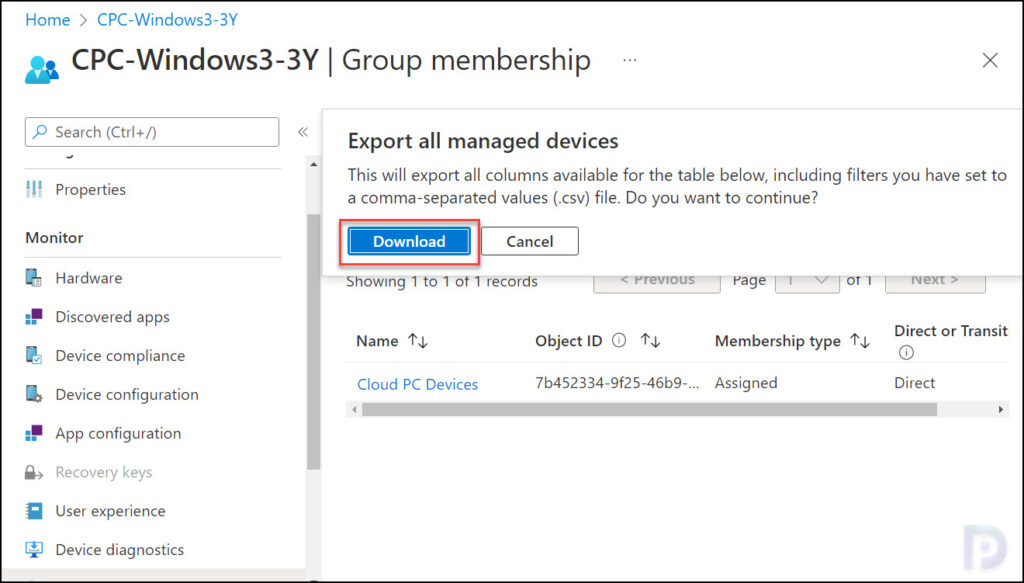This screenshot has height=583, width=1024.
Task: Click the Properties icon in the sidebar
Action: click(34, 189)
